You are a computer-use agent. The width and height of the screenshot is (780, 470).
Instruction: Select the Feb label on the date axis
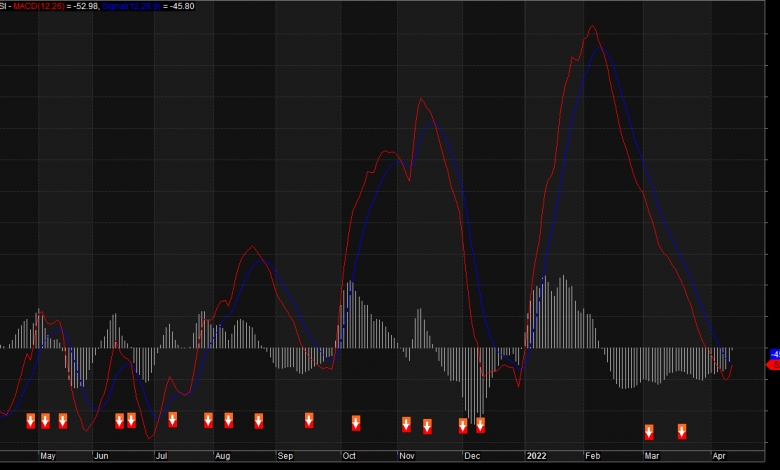590,455
